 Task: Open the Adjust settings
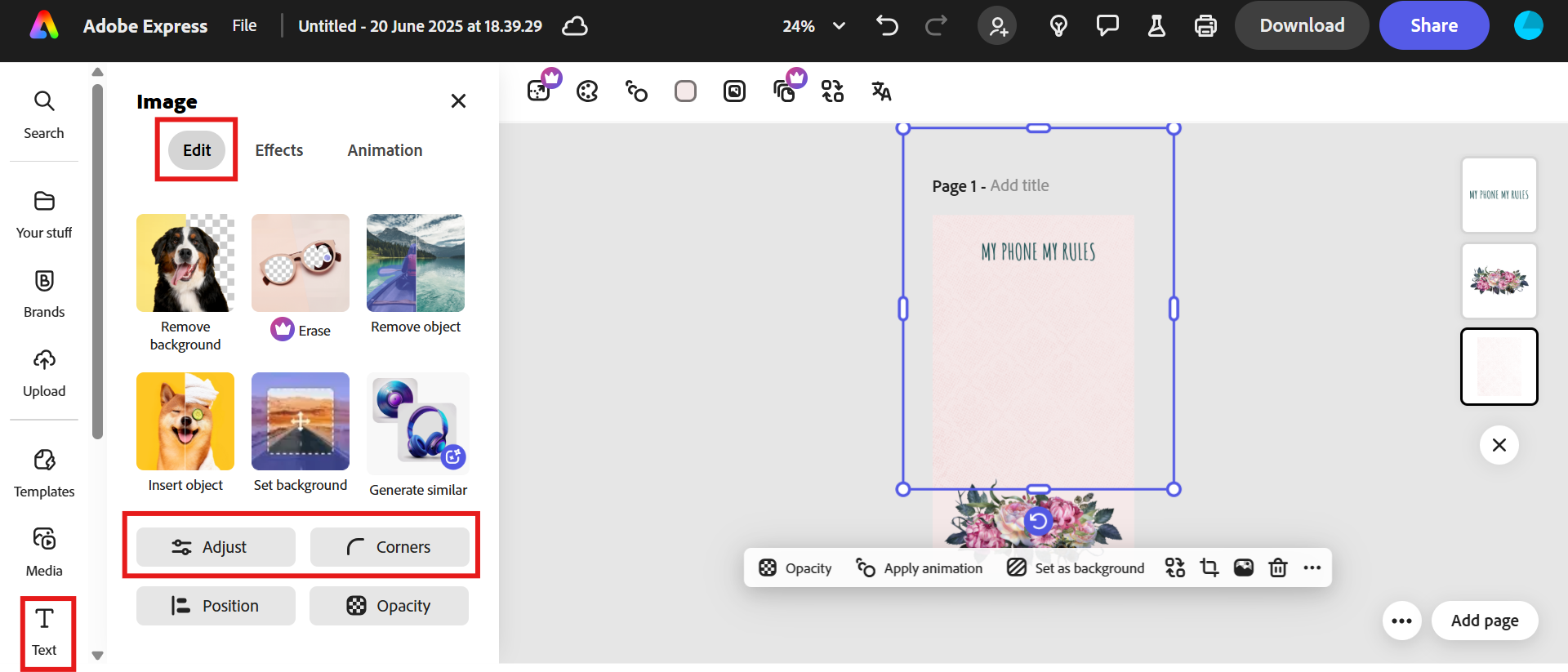click(x=216, y=547)
